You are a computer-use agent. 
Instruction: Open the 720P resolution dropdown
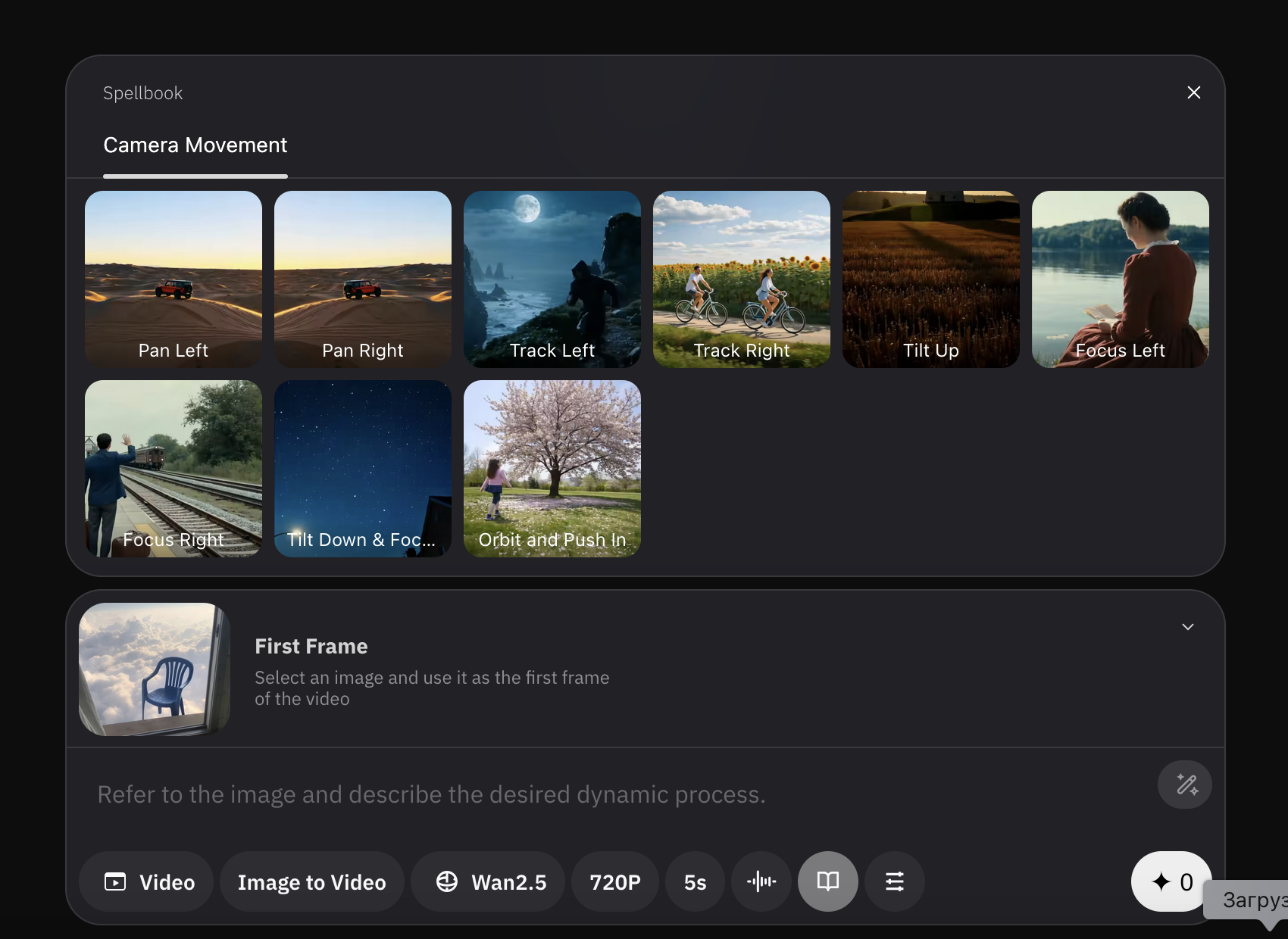pyautogui.click(x=614, y=881)
